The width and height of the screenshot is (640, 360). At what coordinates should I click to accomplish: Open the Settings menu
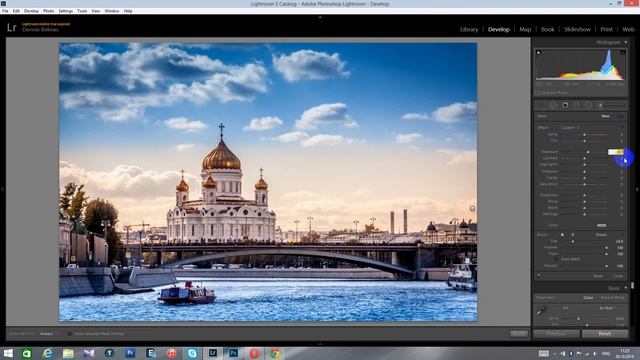pos(65,11)
